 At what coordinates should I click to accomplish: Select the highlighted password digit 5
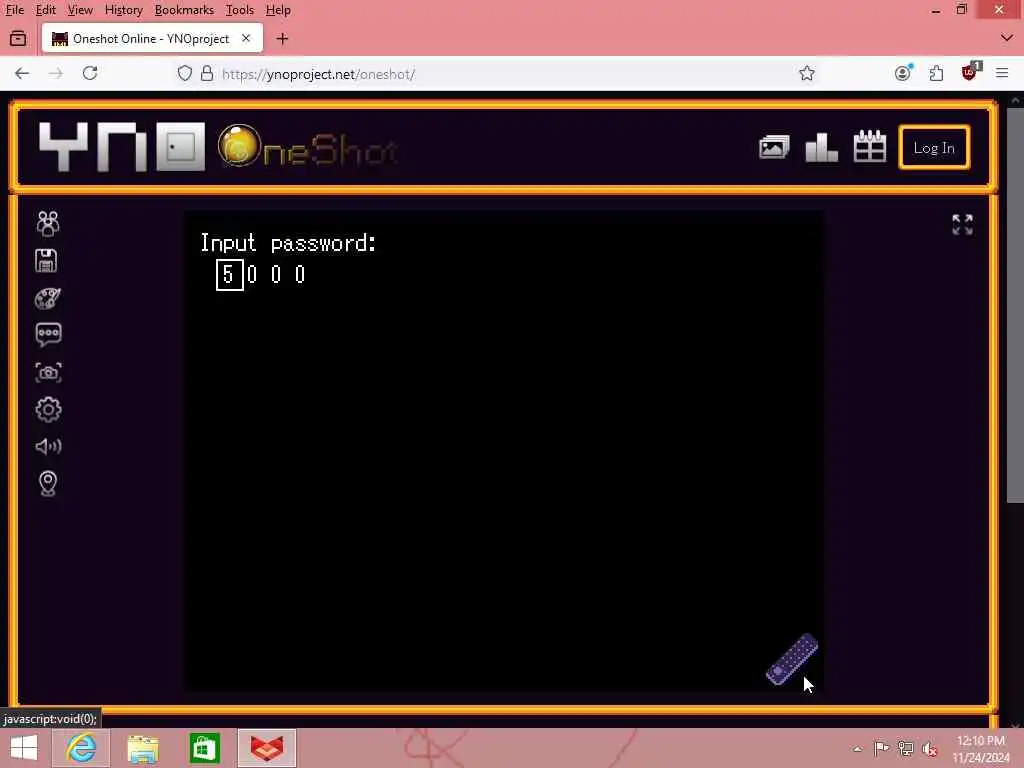[x=229, y=275]
